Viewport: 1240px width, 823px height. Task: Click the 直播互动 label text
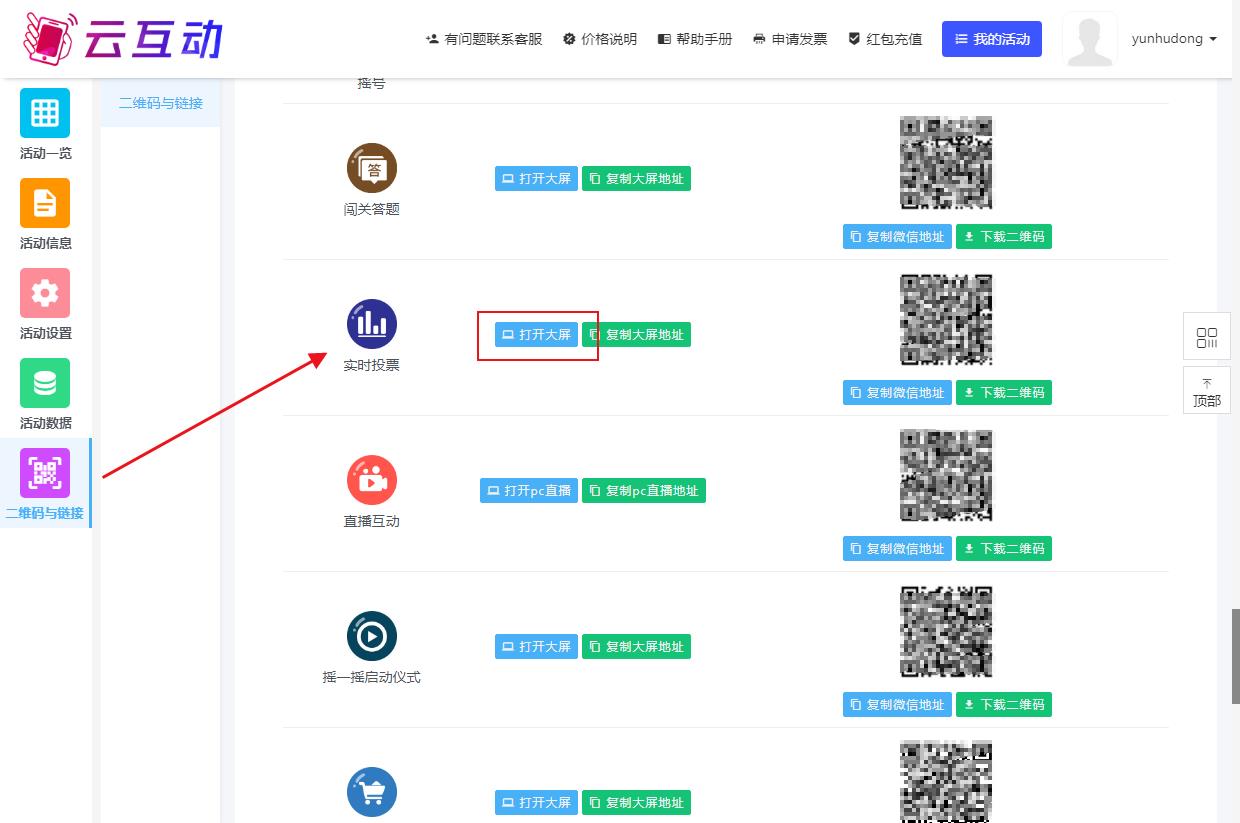pos(372,522)
